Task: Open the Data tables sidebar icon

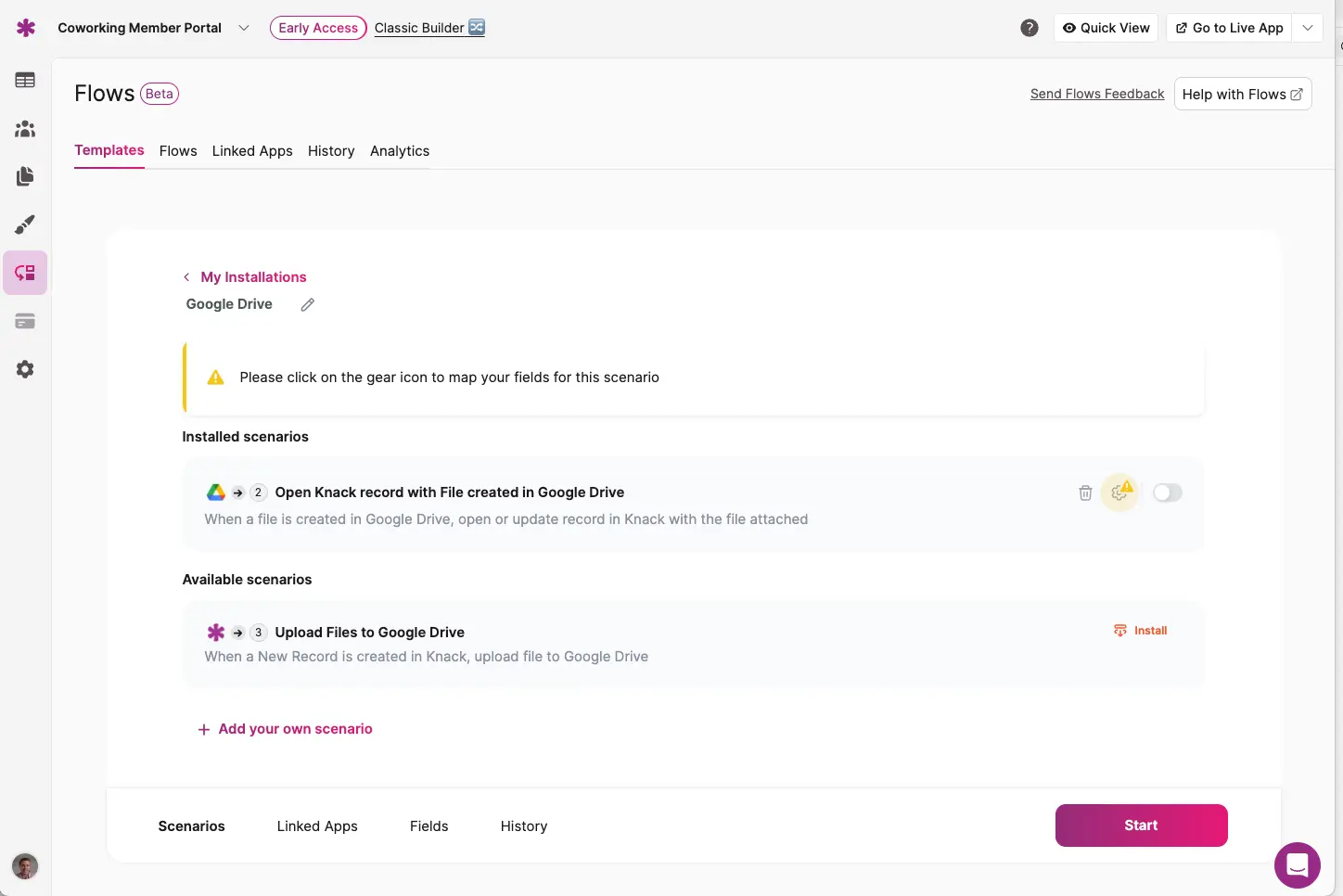Action: click(x=25, y=81)
